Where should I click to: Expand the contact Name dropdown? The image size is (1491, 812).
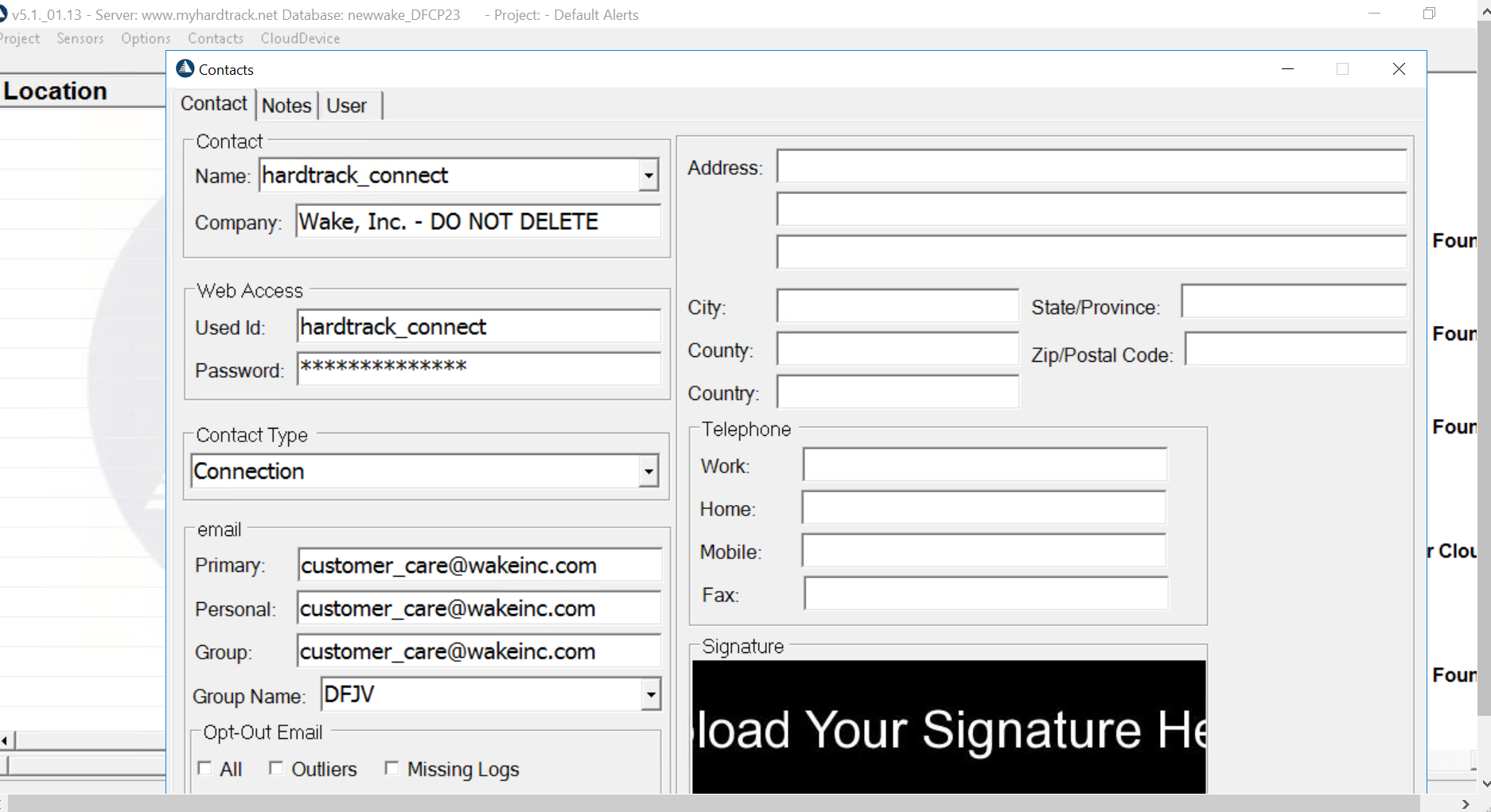(x=648, y=176)
